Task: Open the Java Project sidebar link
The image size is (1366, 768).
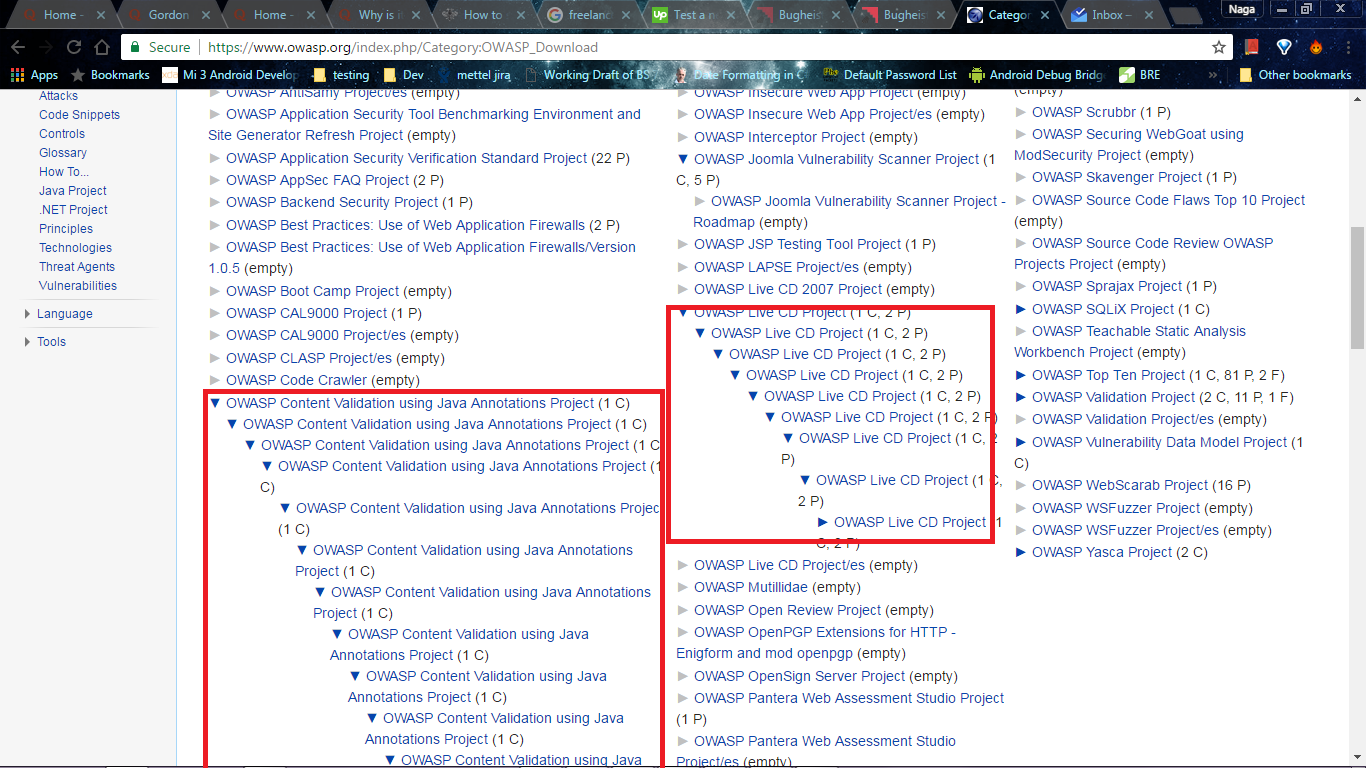Action: click(73, 191)
